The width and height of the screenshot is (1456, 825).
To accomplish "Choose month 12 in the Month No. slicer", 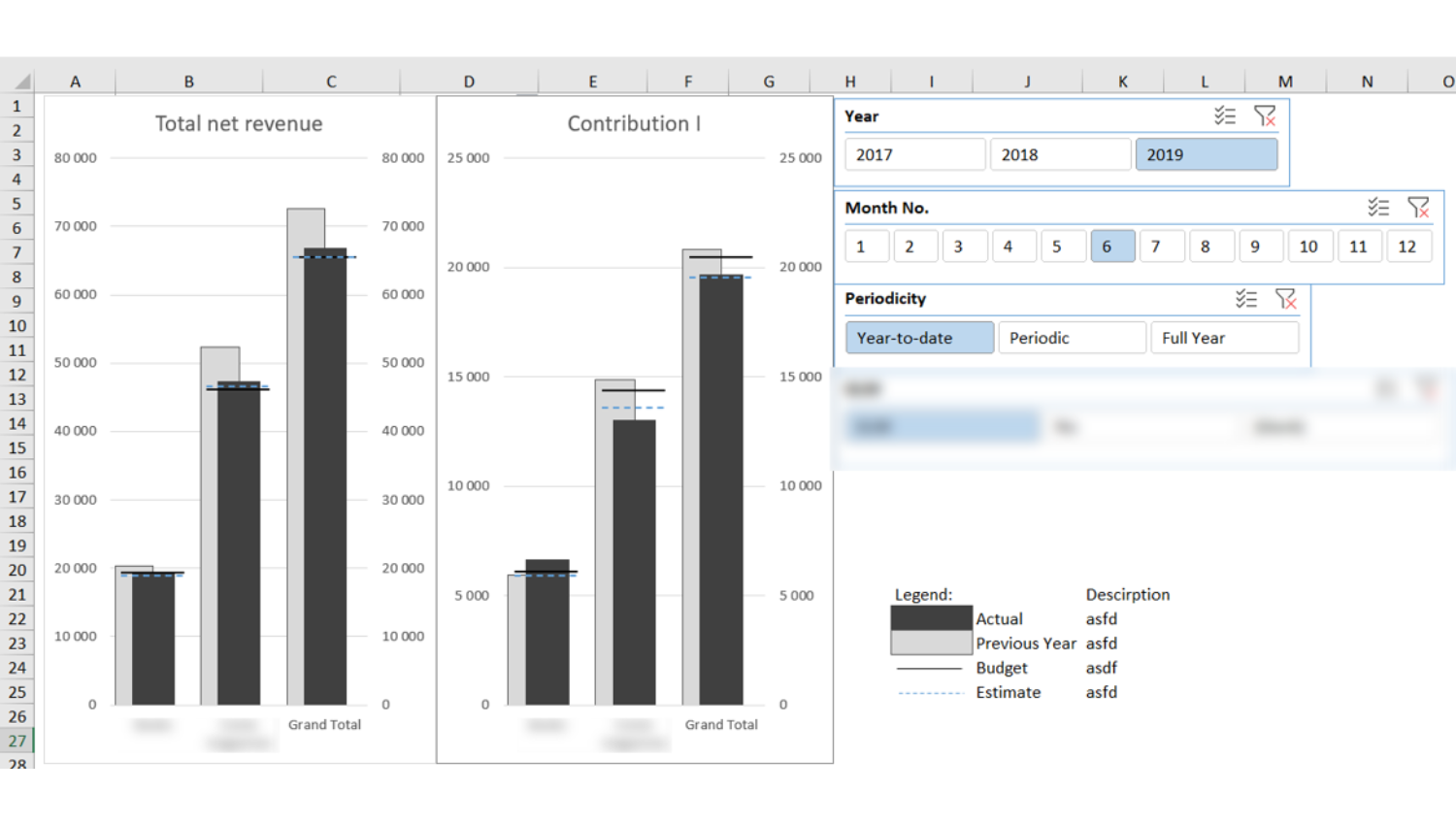I will click(1406, 247).
